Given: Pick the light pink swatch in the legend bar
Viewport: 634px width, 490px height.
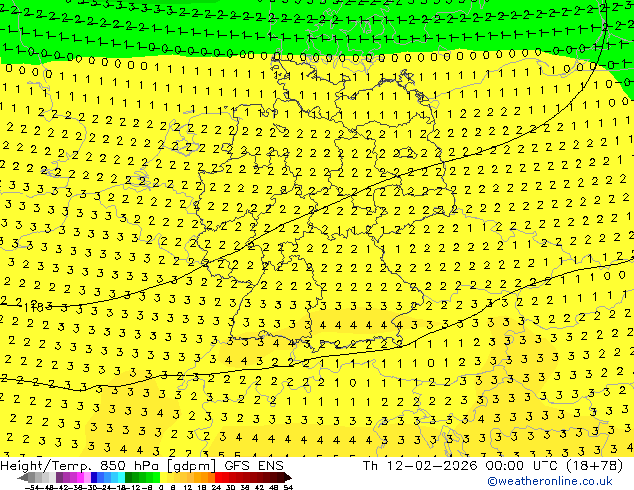Looking at the screenshot, I should pos(87,477).
